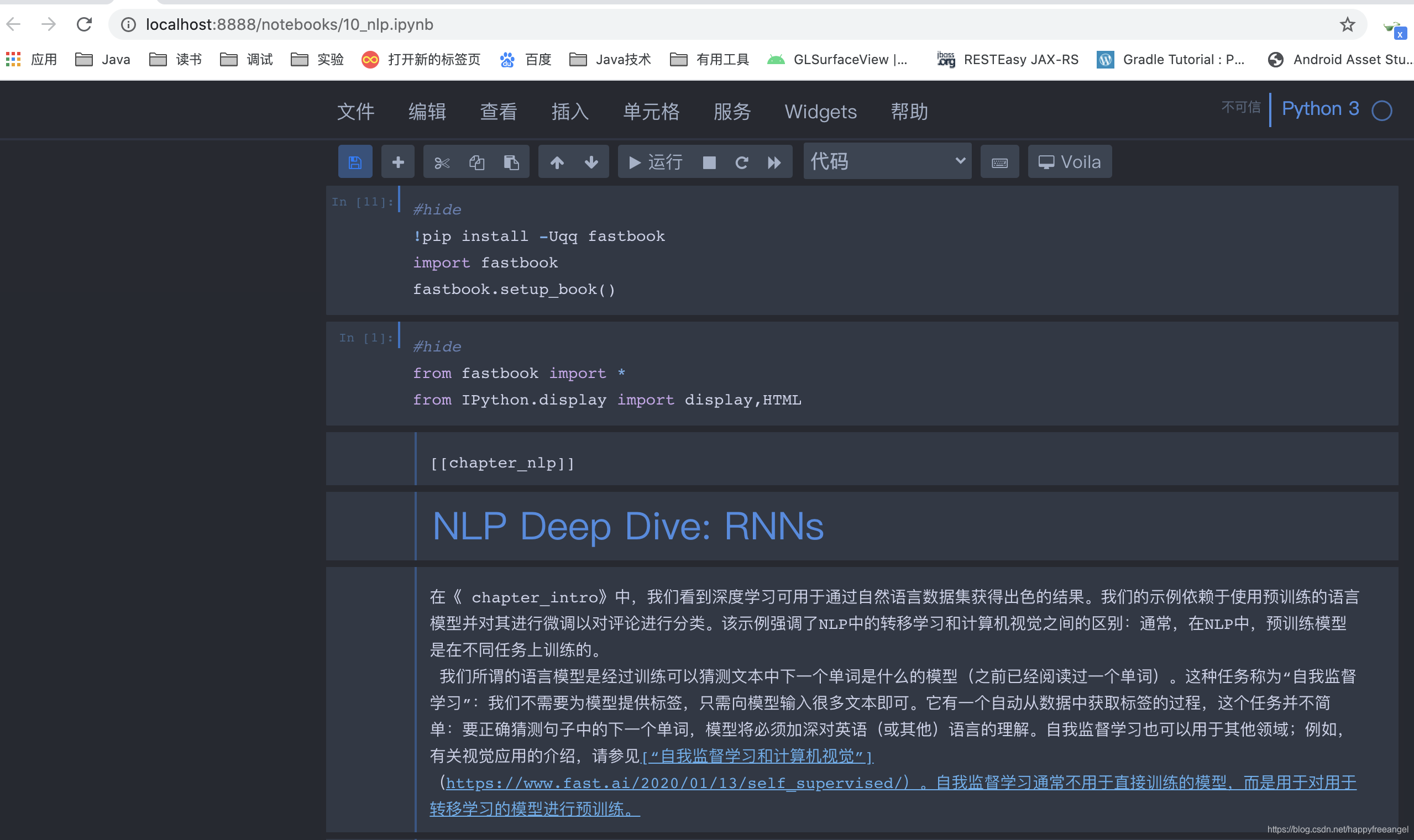This screenshot has width=1414, height=840.
Task: Click the In [11] cell prompt
Action: point(363,202)
